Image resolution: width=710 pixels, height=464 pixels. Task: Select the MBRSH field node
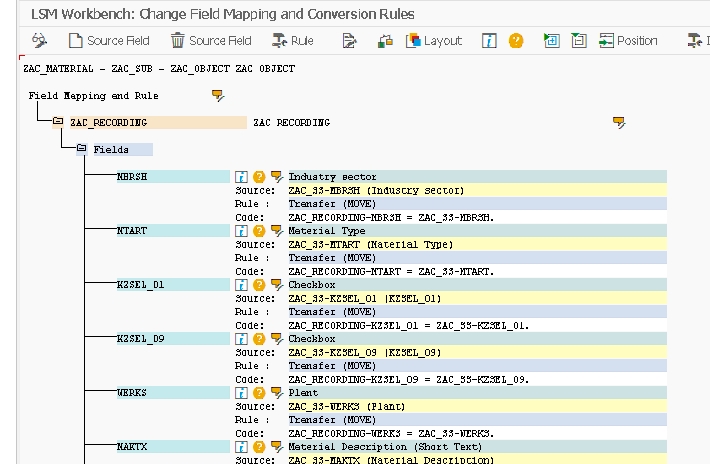[173, 177]
